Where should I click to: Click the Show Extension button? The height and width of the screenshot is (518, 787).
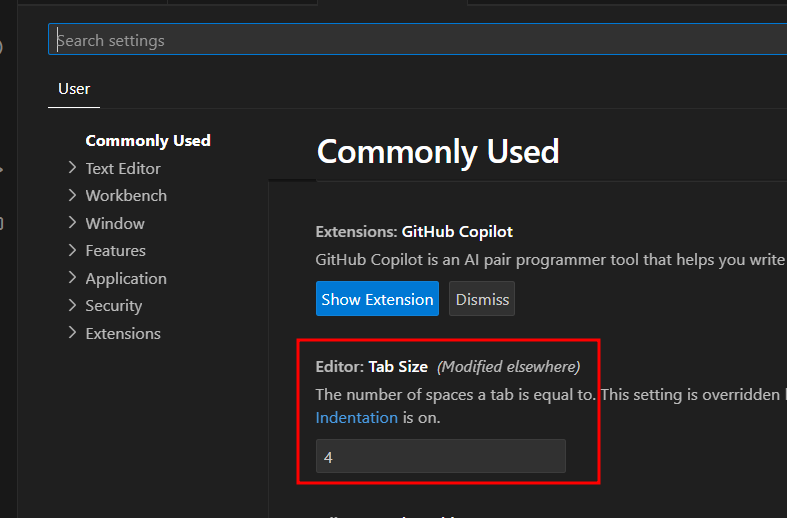377,299
